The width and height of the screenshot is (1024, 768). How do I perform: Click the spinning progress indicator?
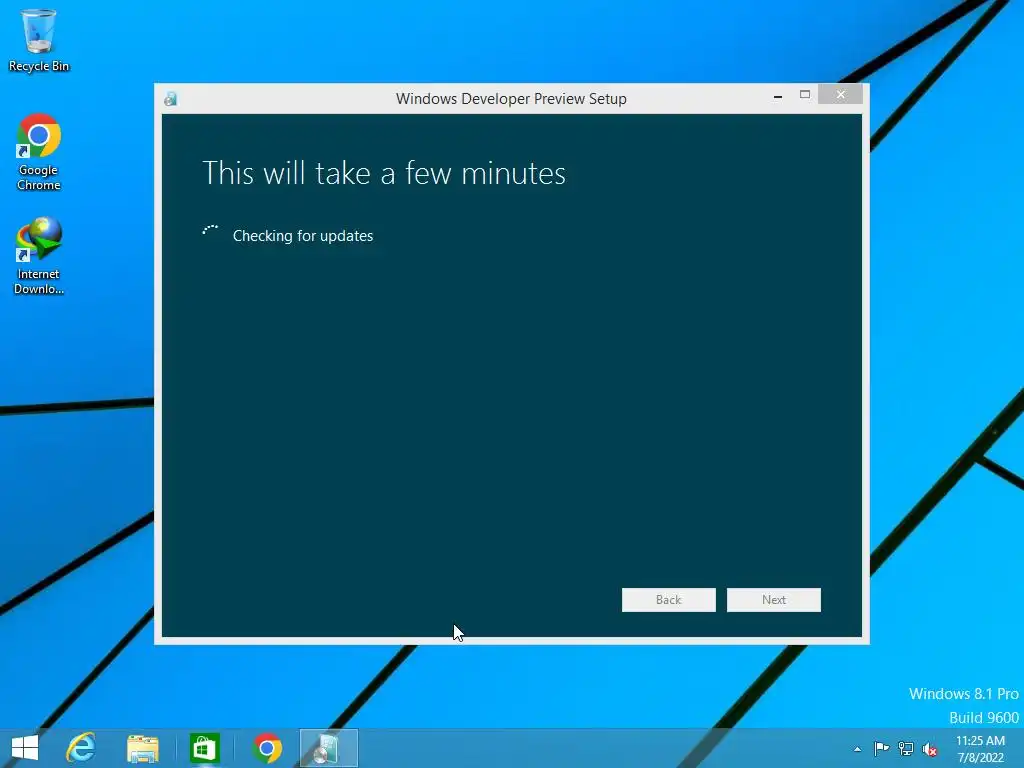(210, 231)
